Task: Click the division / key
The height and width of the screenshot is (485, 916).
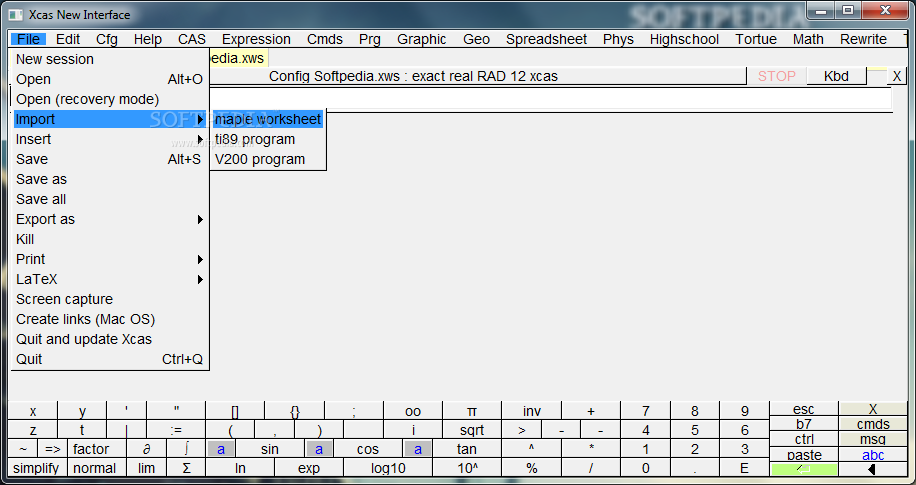Action: tap(591, 468)
